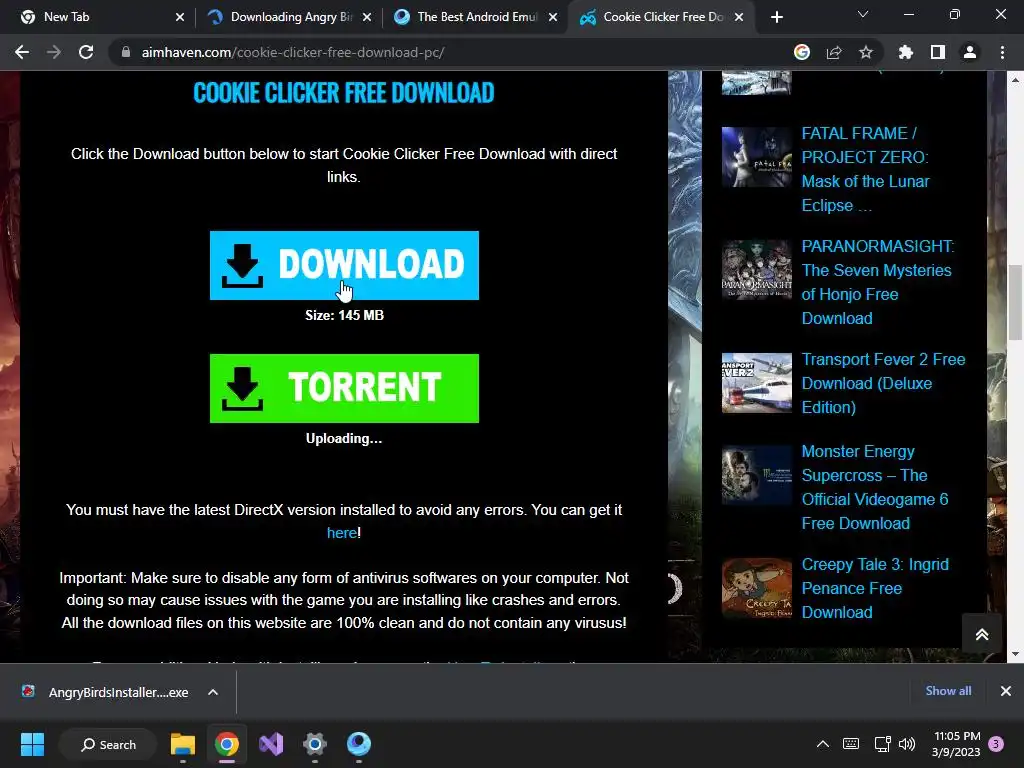Jump to top with double-chevron button
The image size is (1024, 768).
982,634
